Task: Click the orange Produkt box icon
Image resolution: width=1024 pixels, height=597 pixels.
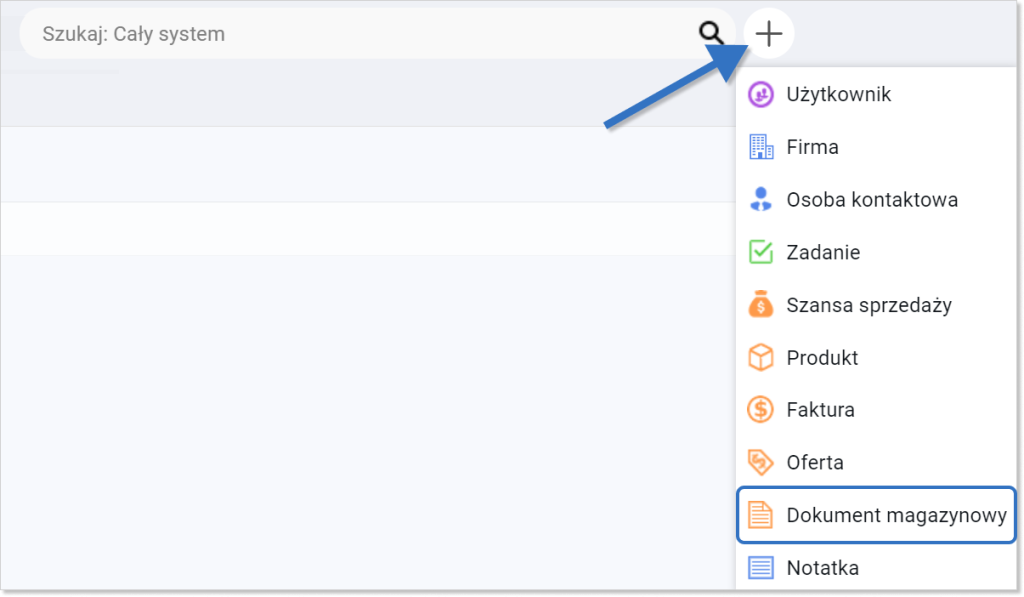Action: [761, 357]
